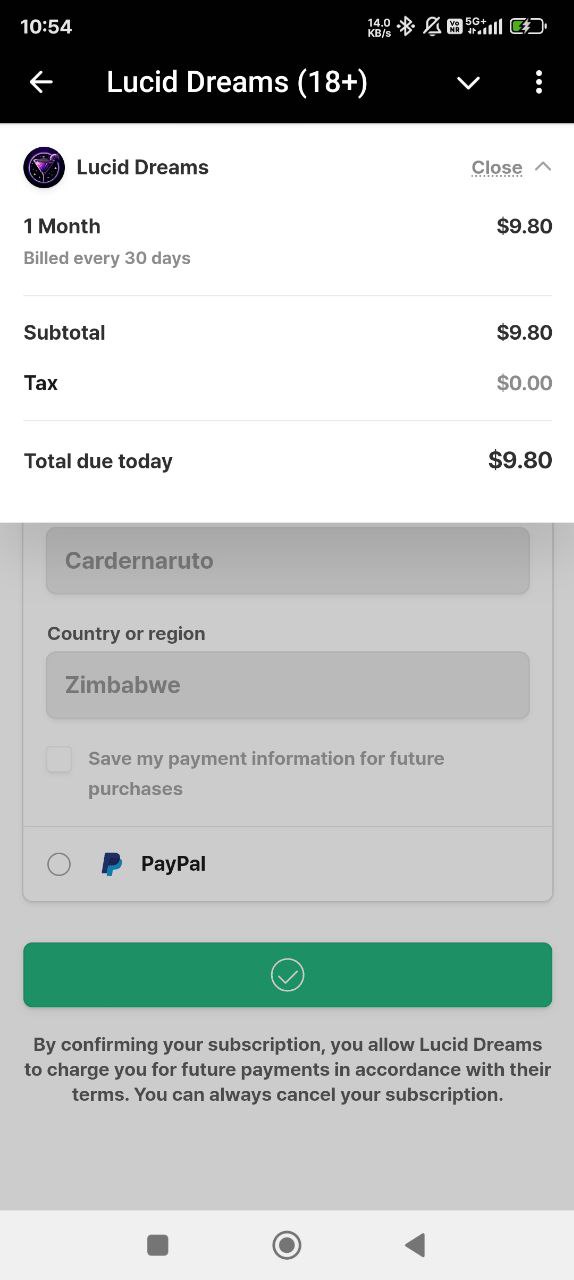
Task: Open the Country or region Zimbabwe dropdown
Action: [x=288, y=685]
